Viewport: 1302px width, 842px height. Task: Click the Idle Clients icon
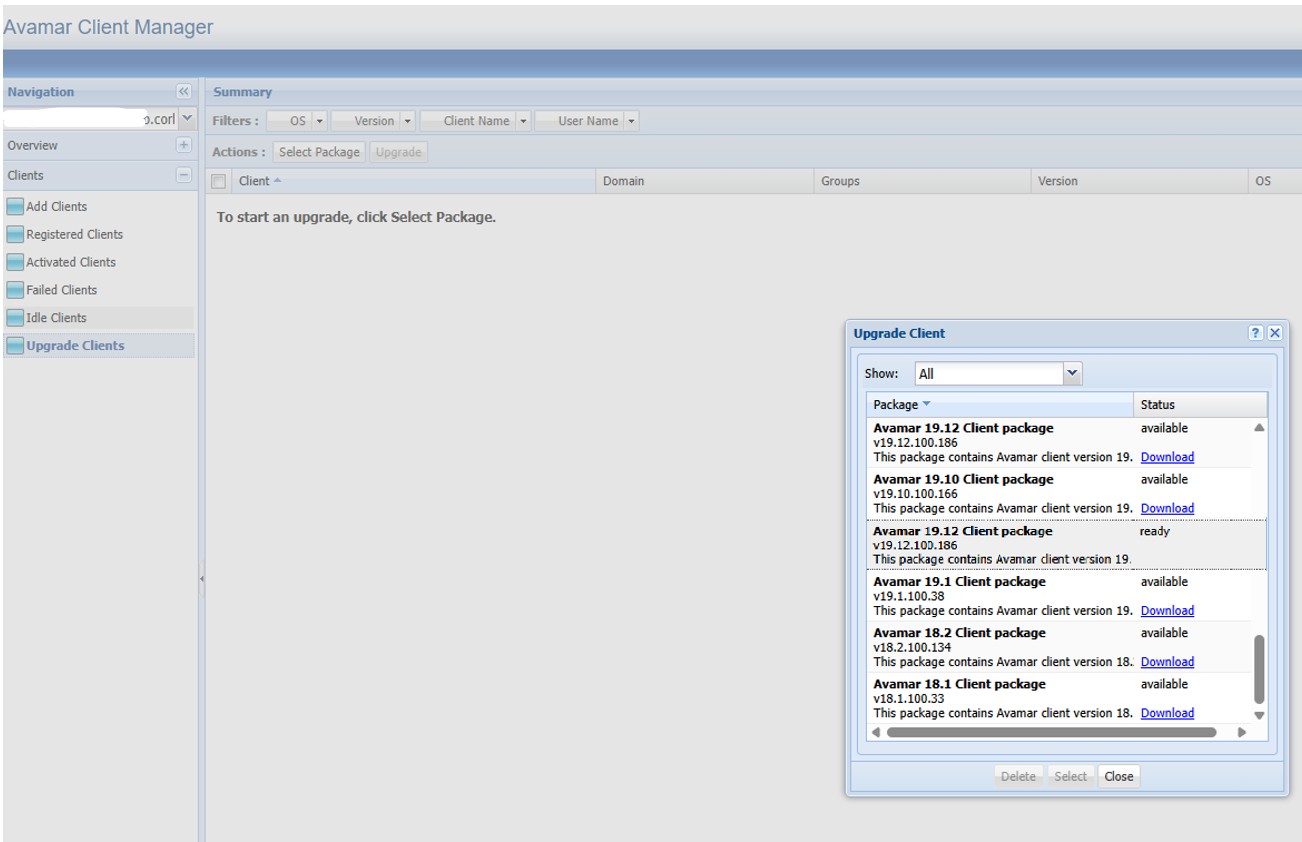[15, 318]
